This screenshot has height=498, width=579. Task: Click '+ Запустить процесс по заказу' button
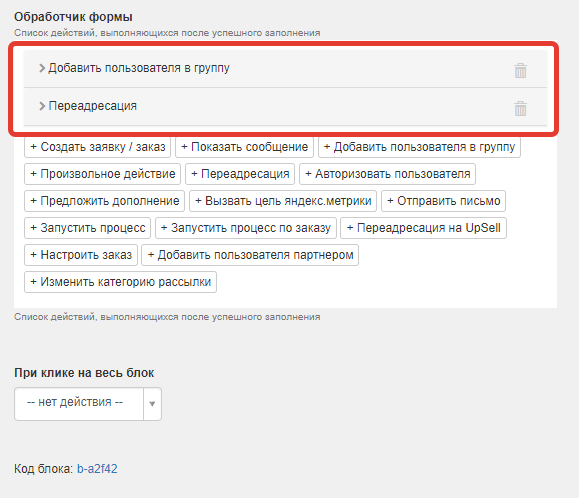click(x=246, y=228)
